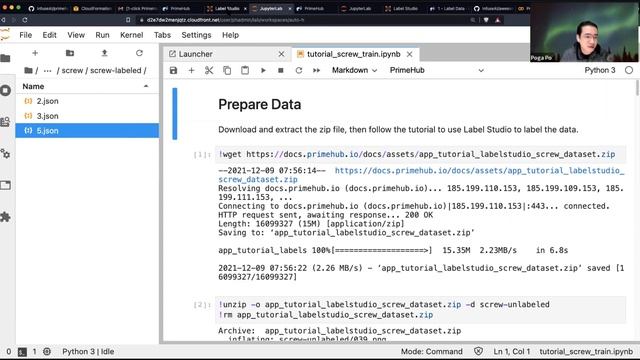The height and width of the screenshot is (360, 640).
Task: Click the wget command code cell
Action: (x=420, y=154)
